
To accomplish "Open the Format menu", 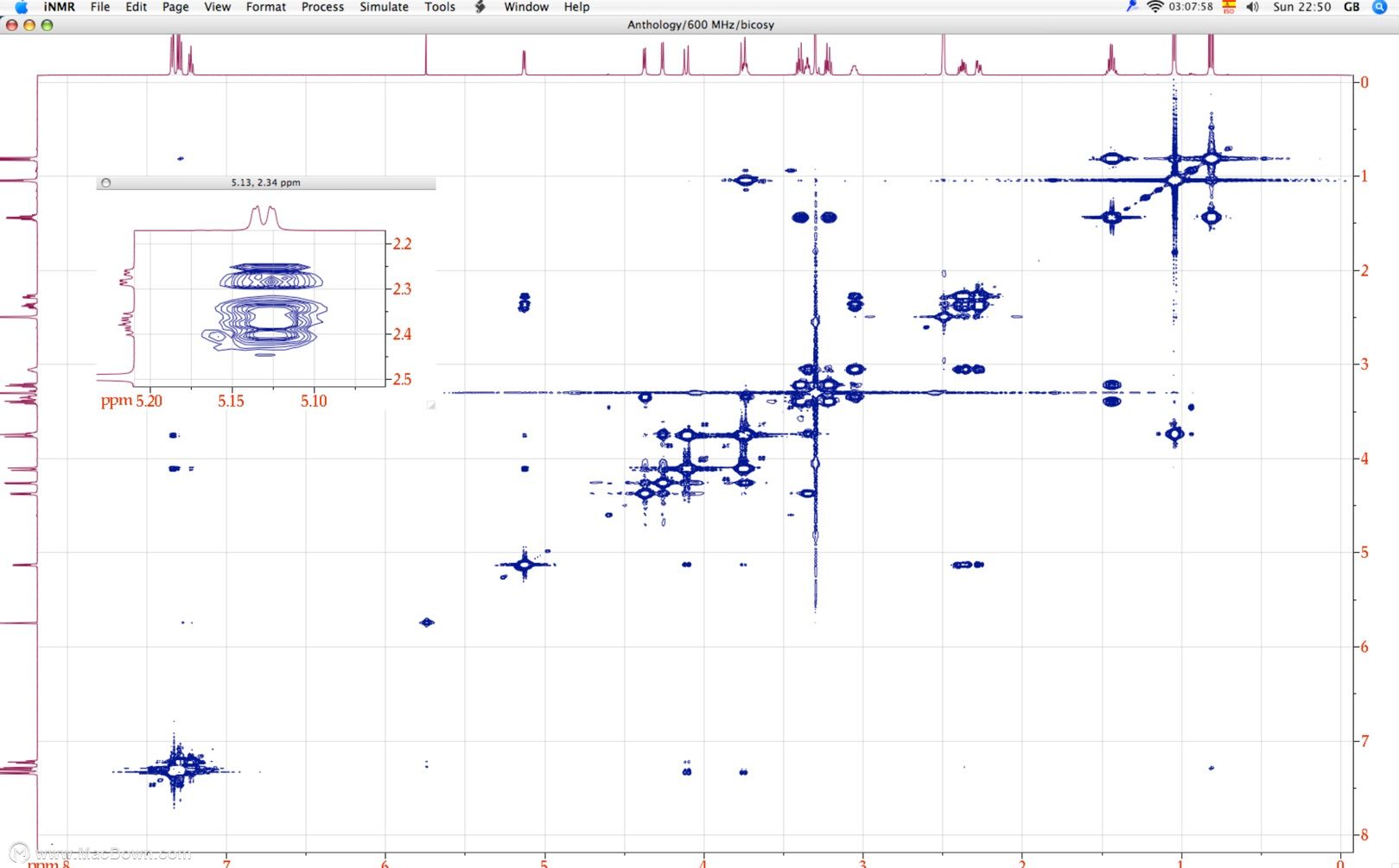I will pos(265,7).
